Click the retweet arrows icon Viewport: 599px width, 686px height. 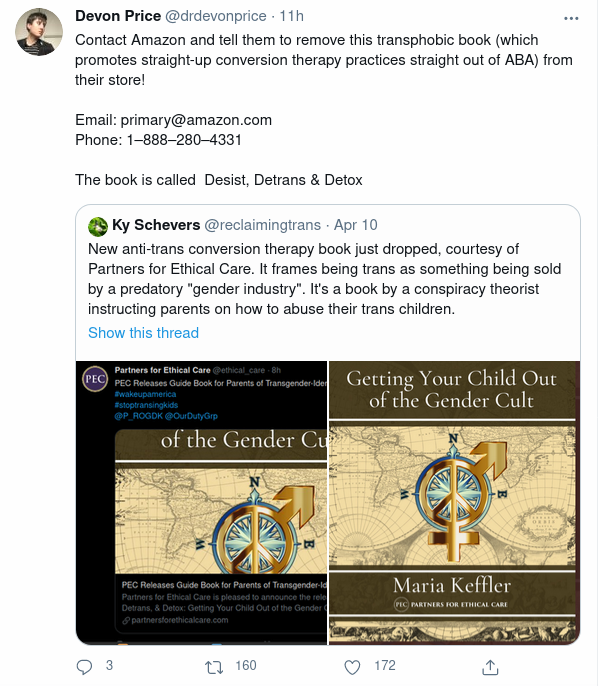214,667
